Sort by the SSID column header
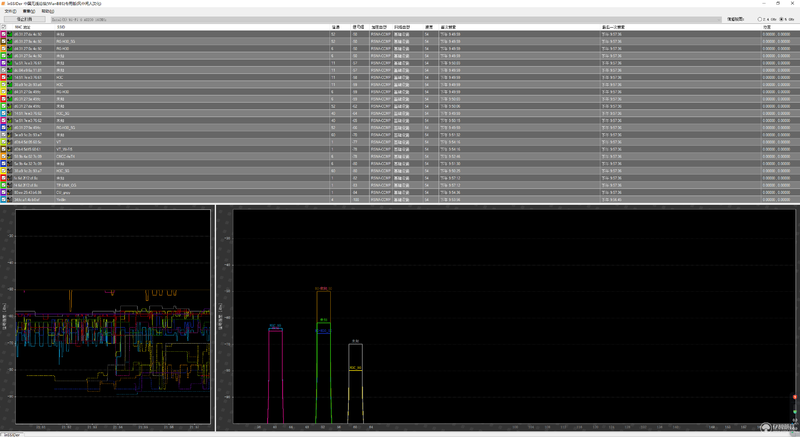The image size is (800, 437). (61, 27)
